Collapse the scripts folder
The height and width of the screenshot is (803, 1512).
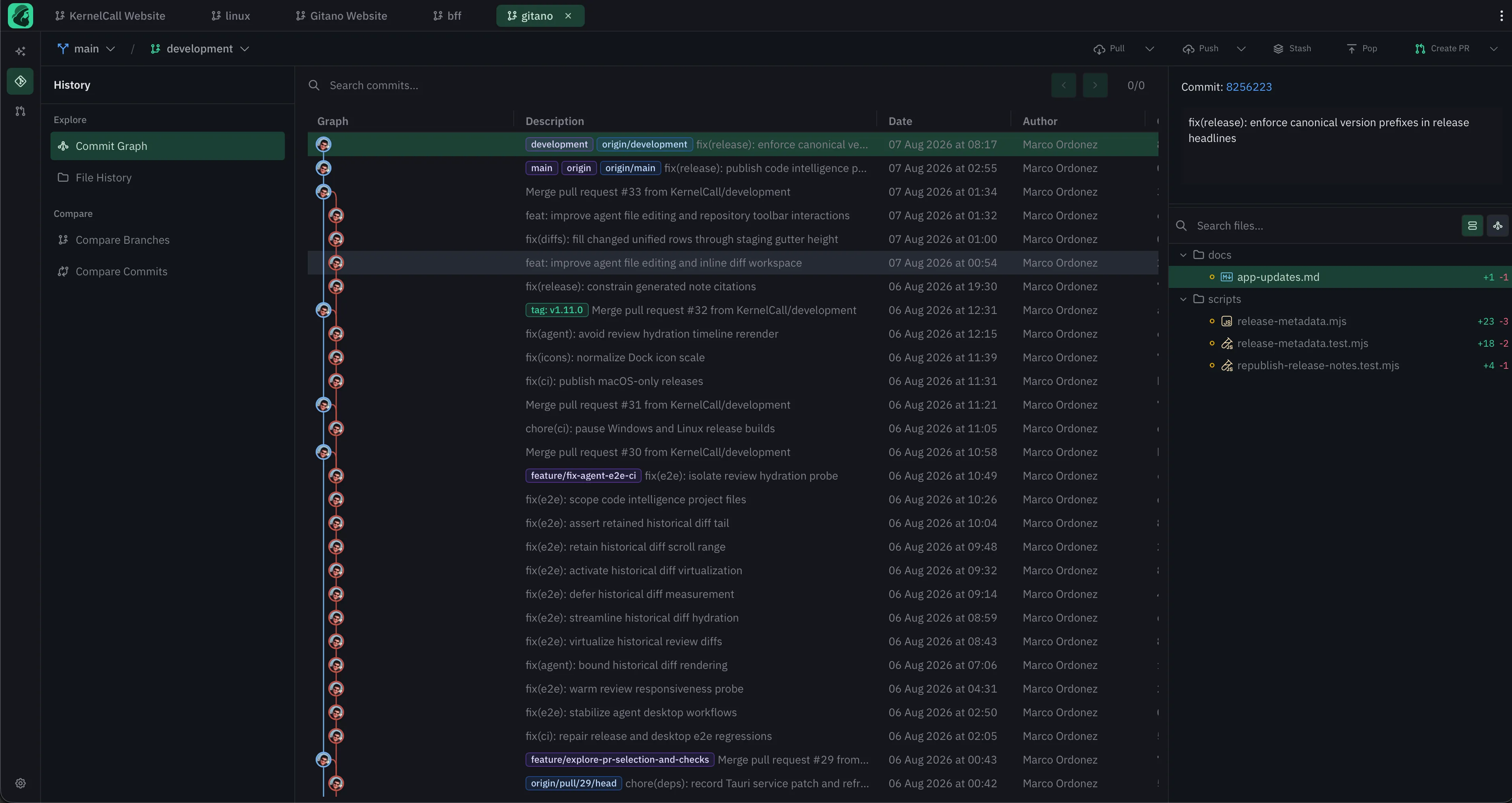[1183, 299]
